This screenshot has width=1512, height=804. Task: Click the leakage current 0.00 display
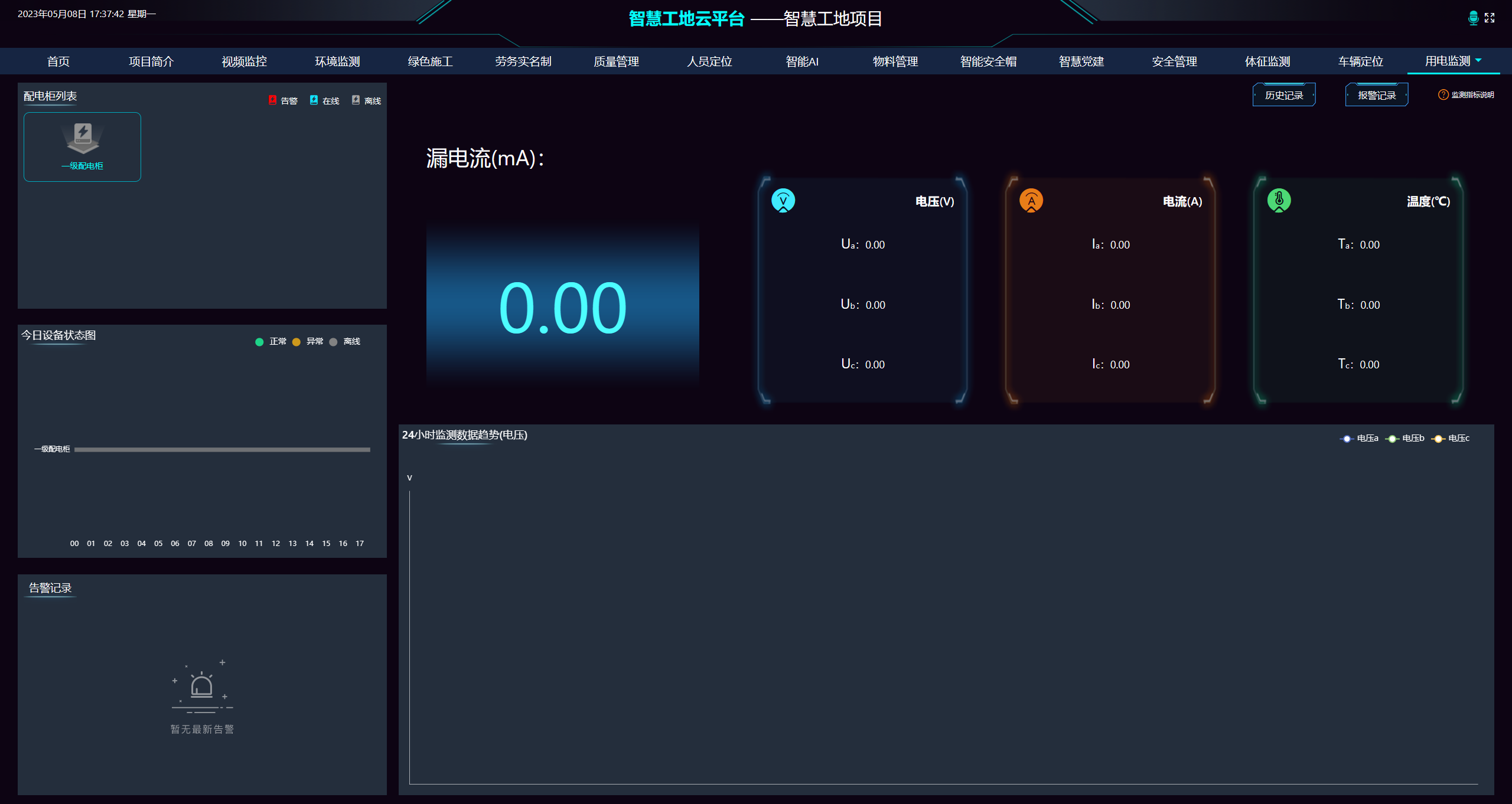(562, 307)
